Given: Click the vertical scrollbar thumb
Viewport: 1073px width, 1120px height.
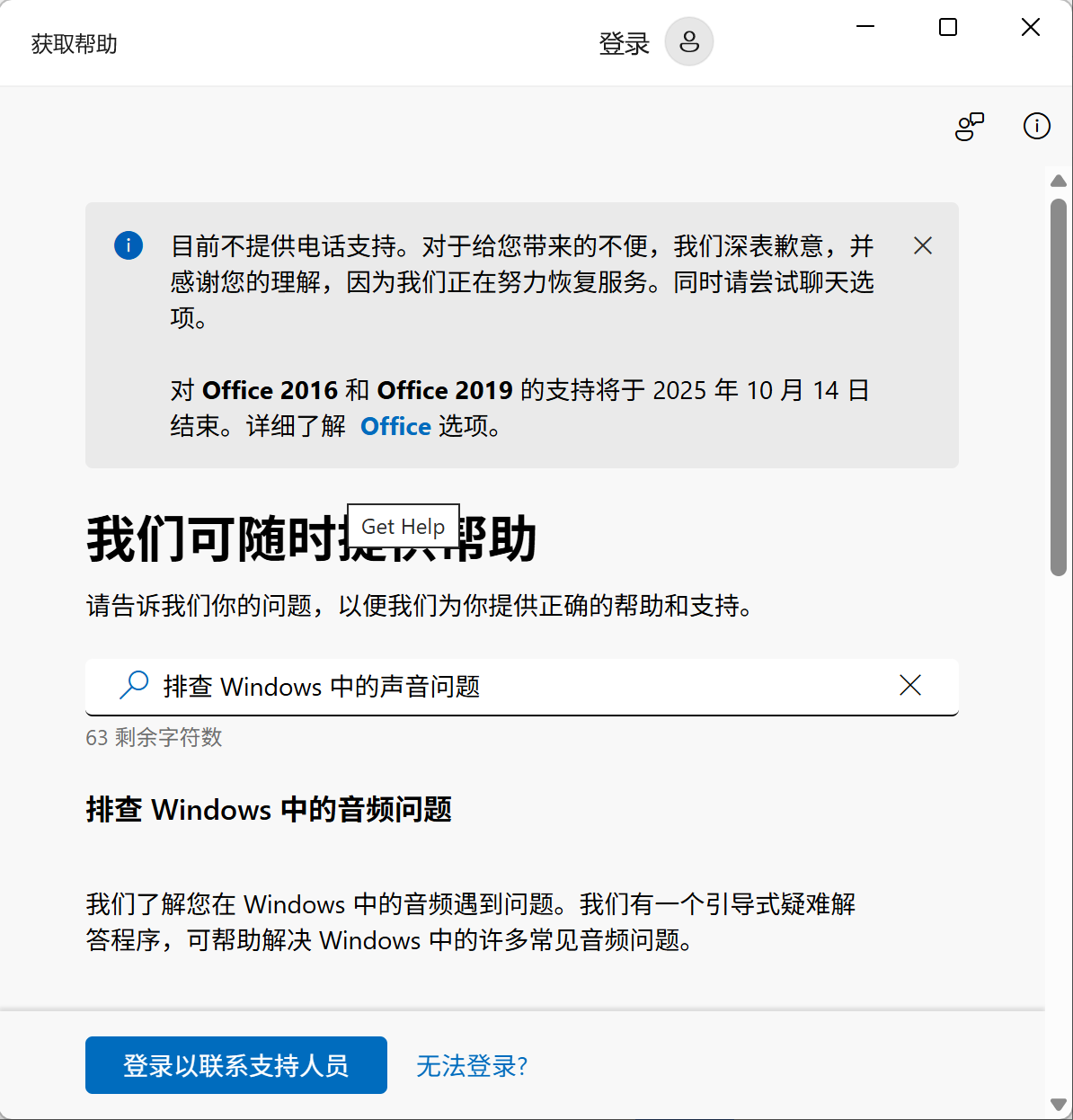Looking at the screenshot, I should click(1058, 387).
